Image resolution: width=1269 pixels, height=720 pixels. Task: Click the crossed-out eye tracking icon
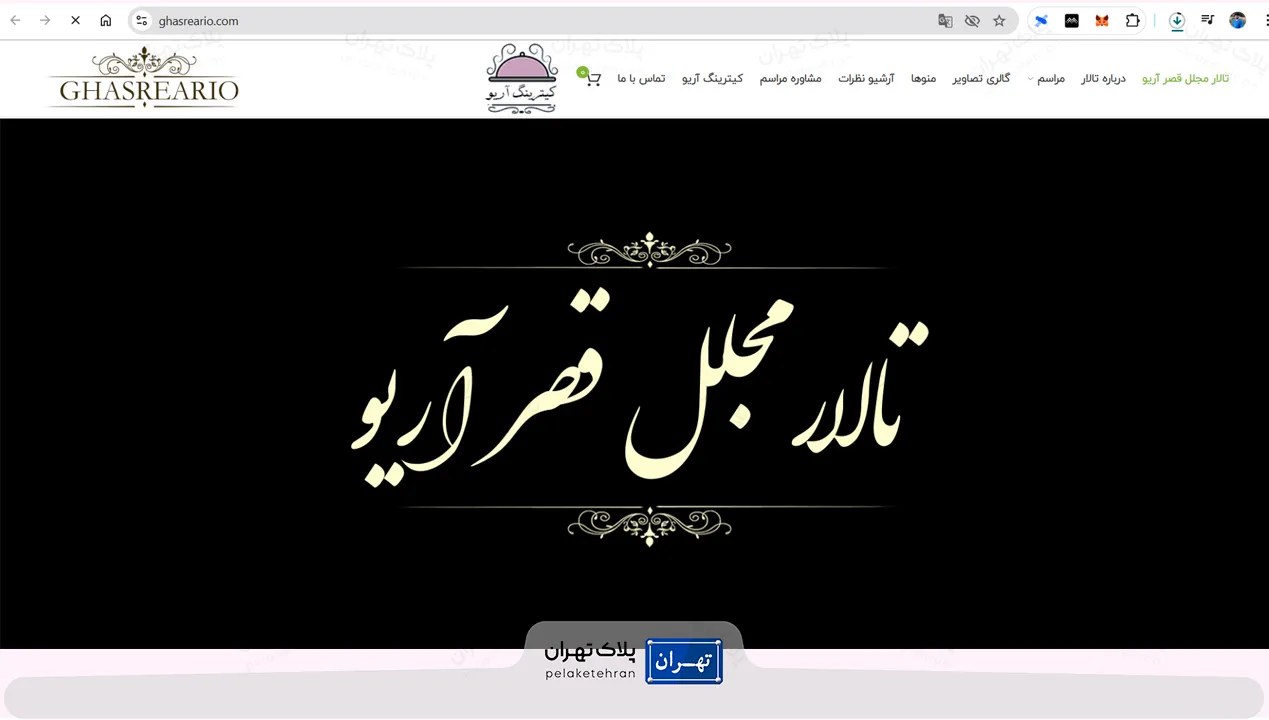coord(972,20)
